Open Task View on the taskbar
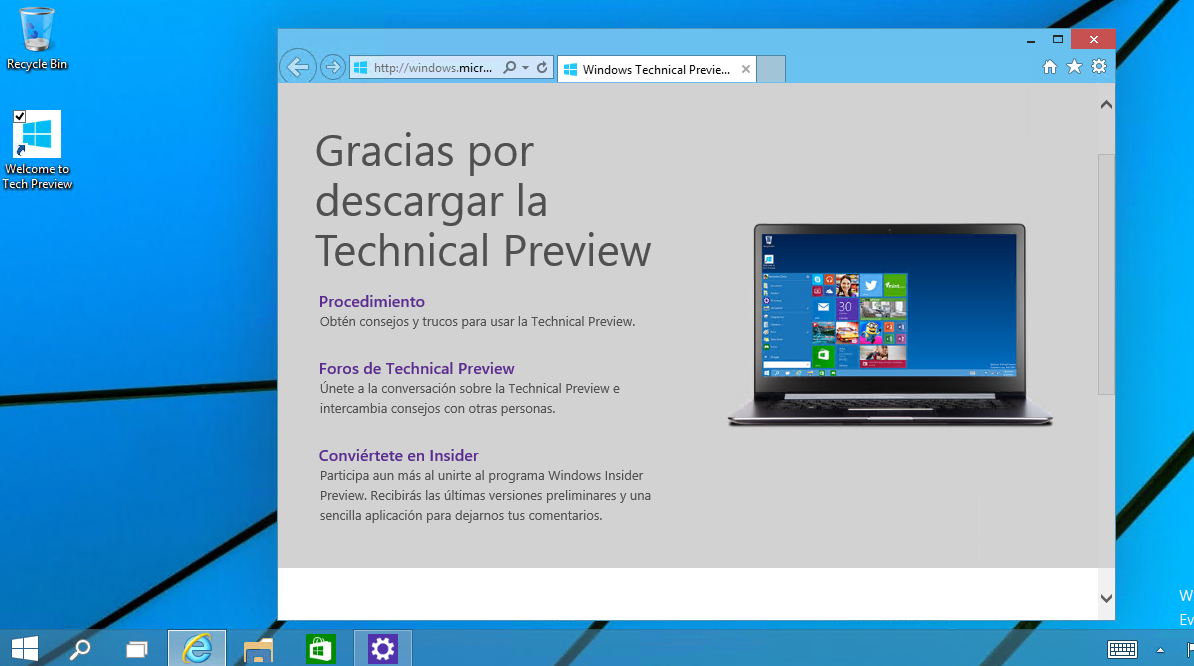 (136, 649)
